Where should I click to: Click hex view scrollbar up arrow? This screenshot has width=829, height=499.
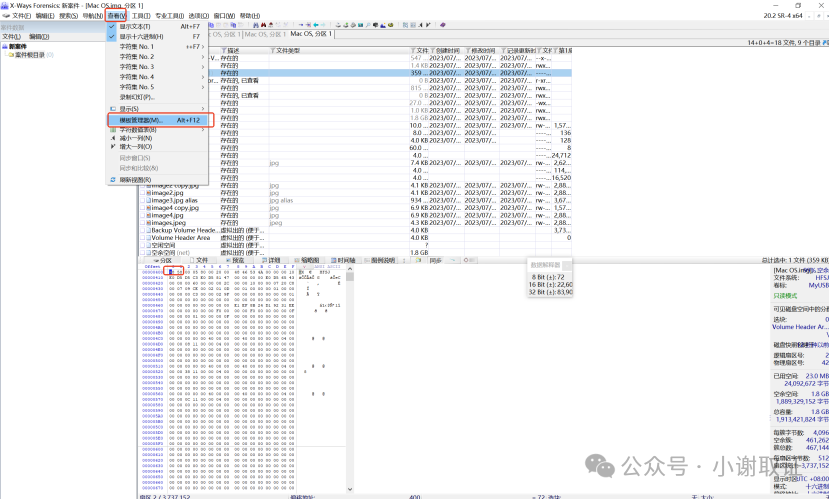[x=349, y=269]
